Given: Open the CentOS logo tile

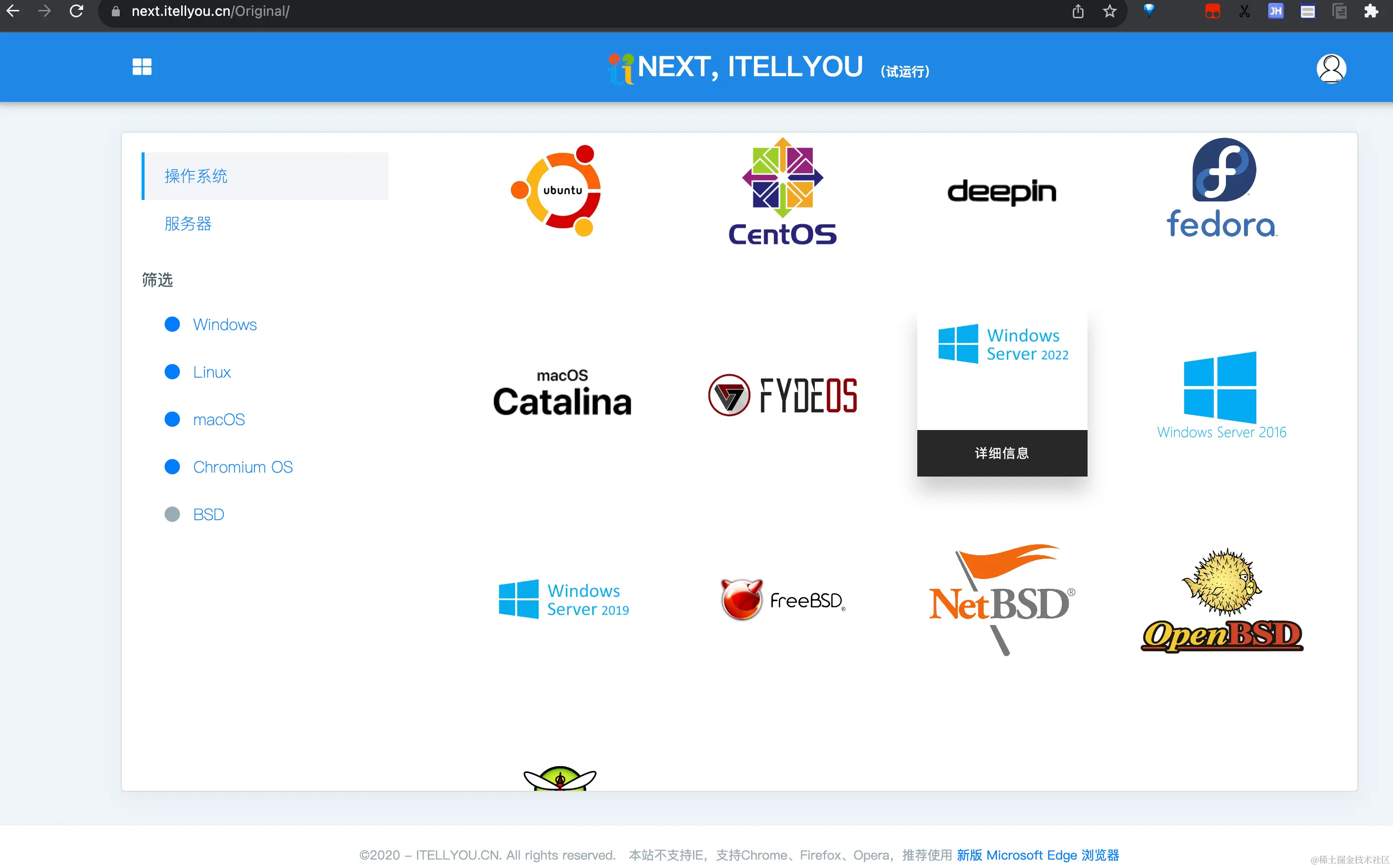Looking at the screenshot, I should [x=782, y=191].
